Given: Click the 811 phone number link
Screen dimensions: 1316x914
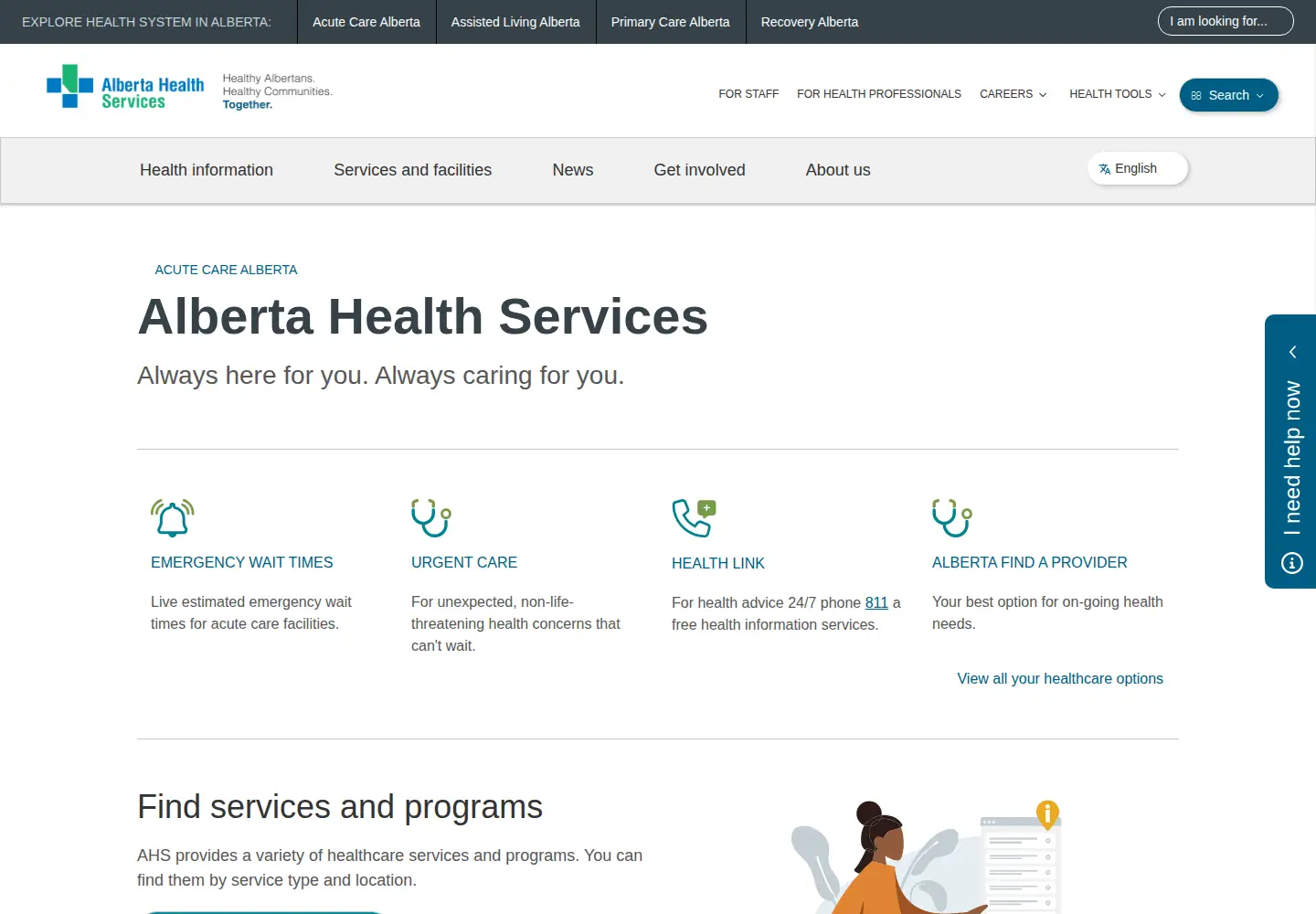Looking at the screenshot, I should tap(876, 603).
